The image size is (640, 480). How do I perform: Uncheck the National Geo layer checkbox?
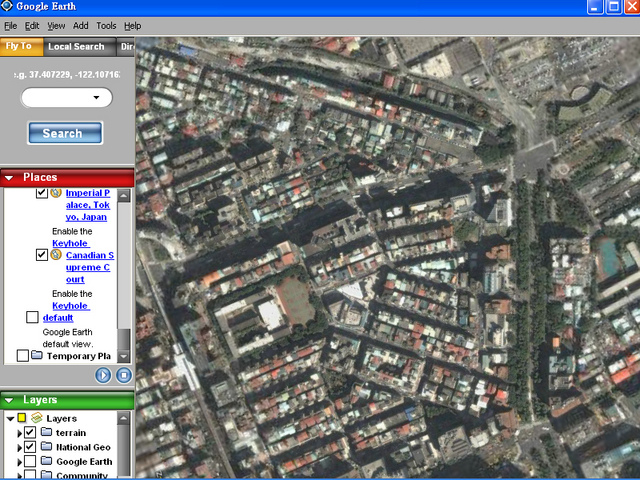[x=30, y=447]
